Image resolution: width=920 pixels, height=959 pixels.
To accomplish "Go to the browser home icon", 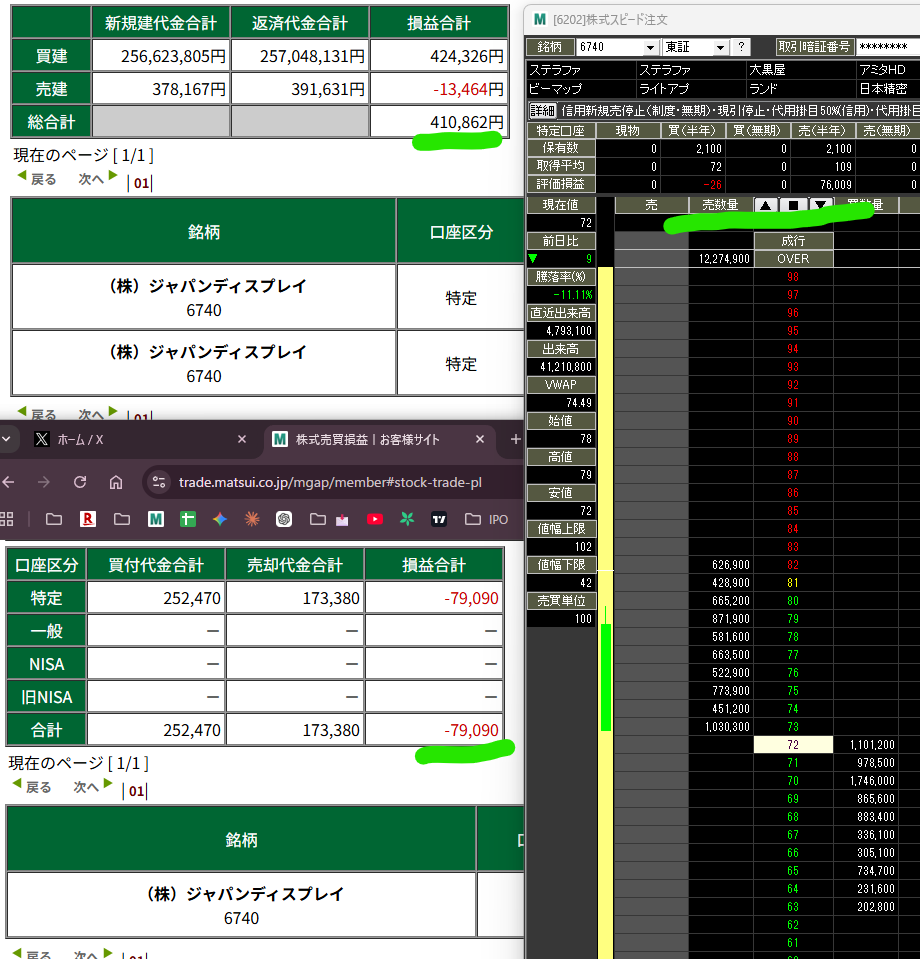I will (x=116, y=482).
